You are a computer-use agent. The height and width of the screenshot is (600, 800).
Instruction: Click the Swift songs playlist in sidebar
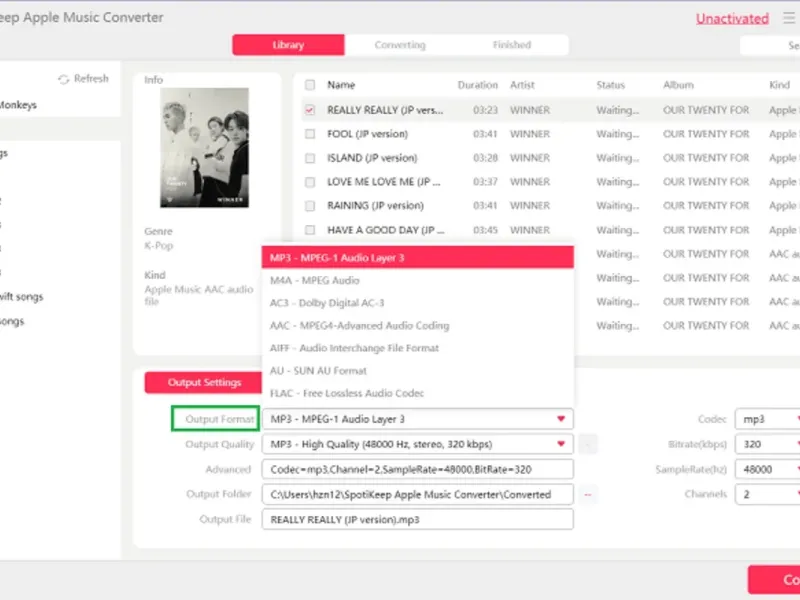coord(21,297)
